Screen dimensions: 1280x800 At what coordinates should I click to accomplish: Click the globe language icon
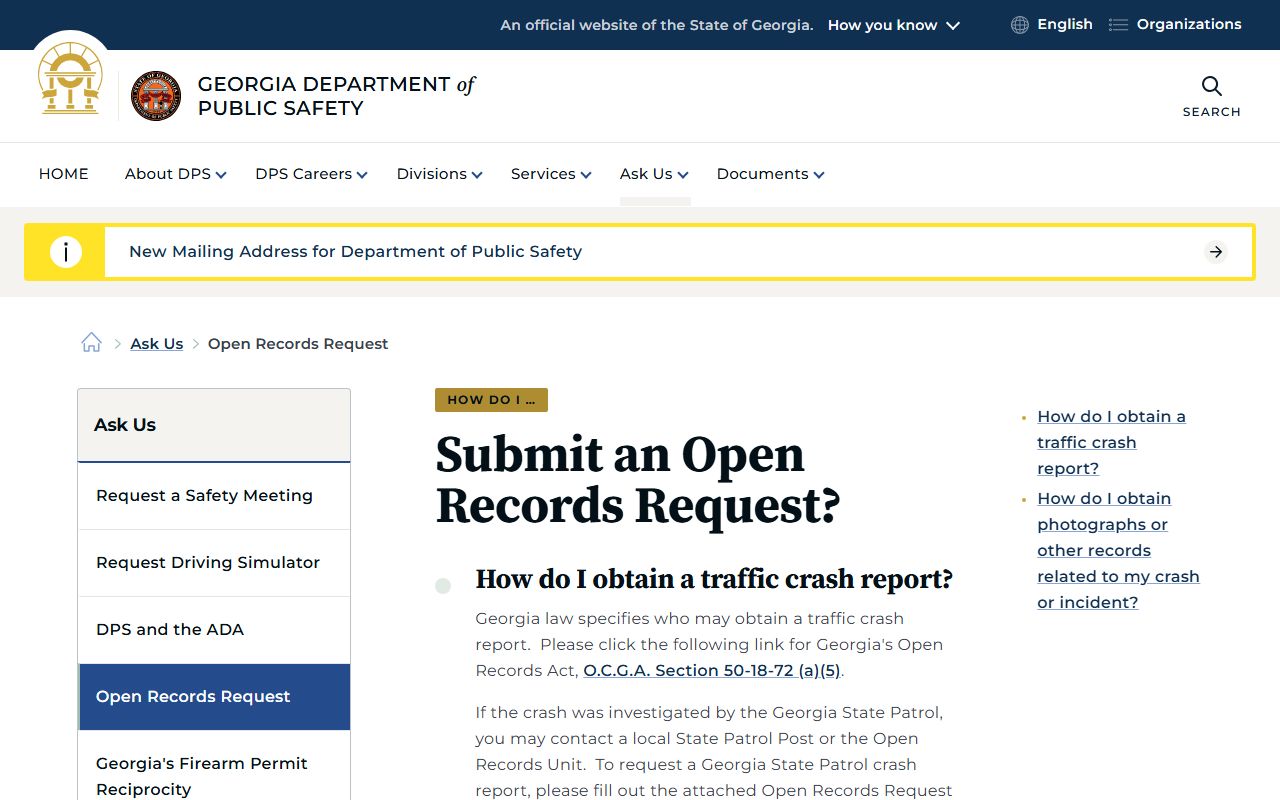pyautogui.click(x=1019, y=25)
